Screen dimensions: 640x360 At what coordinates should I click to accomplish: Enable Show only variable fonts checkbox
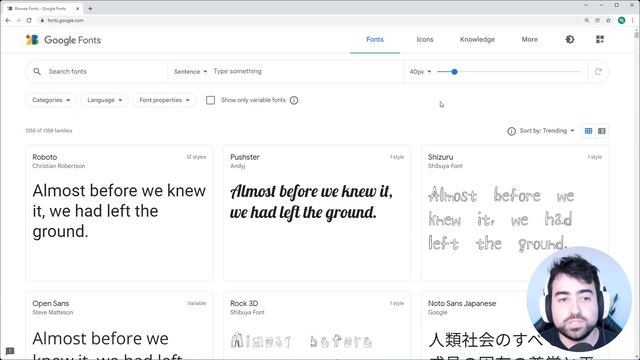tap(210, 100)
